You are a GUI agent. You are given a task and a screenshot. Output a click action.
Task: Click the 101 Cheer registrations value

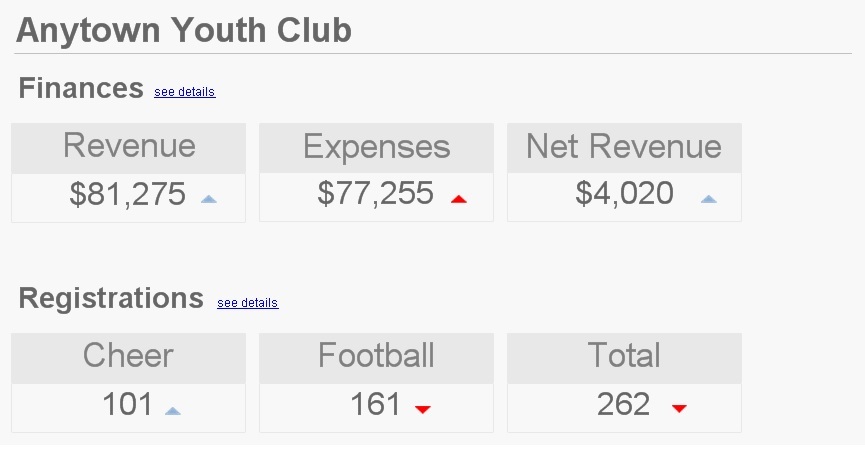click(127, 405)
